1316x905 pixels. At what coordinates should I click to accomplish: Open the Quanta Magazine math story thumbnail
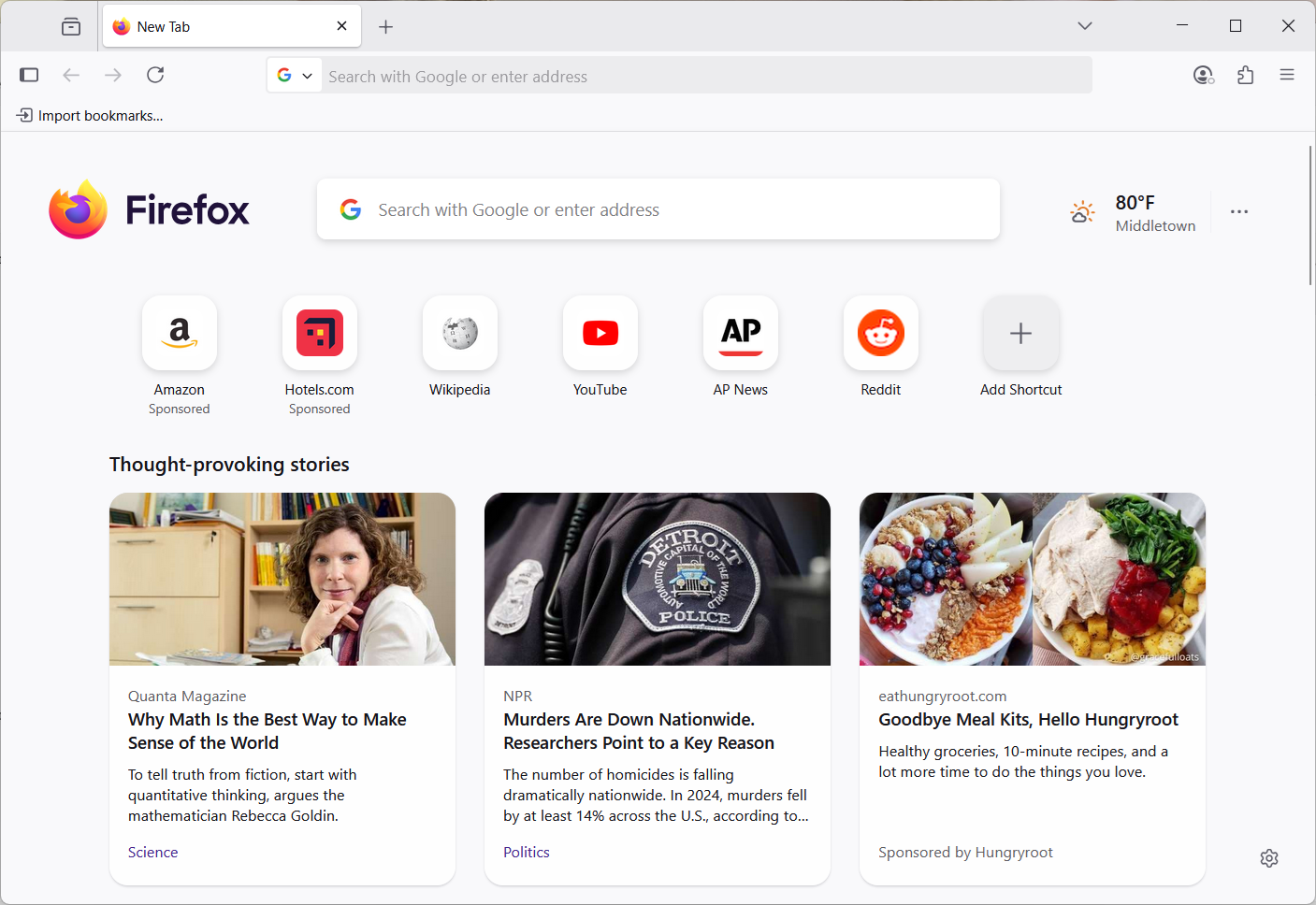click(x=282, y=579)
